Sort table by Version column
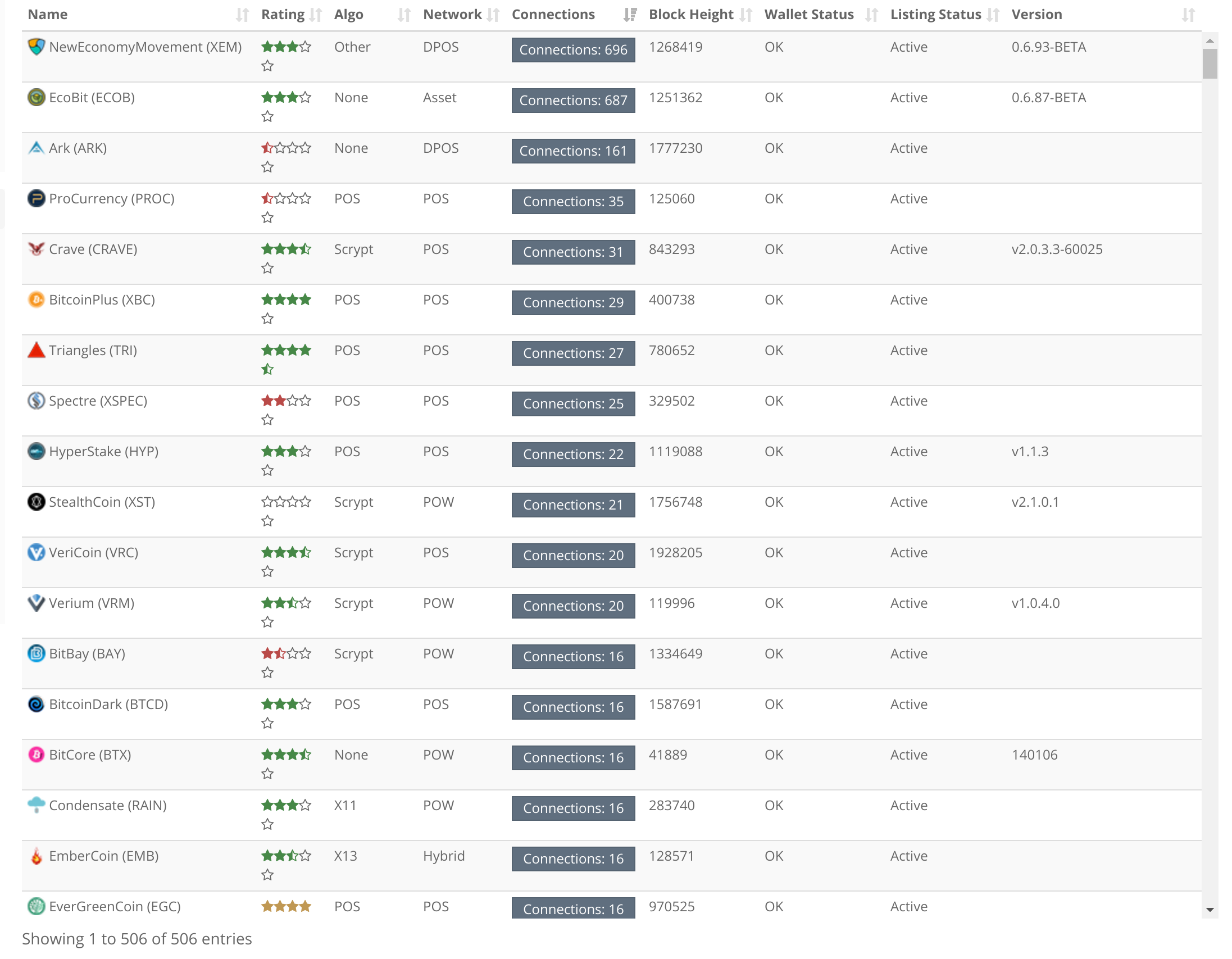The image size is (1232, 959). coord(1104,15)
